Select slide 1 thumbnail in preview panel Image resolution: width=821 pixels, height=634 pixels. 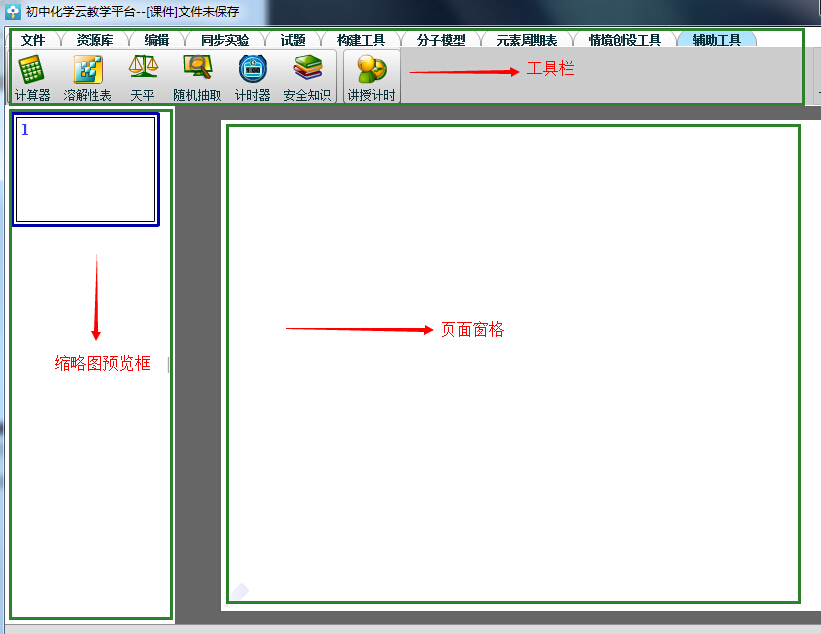pos(86,169)
